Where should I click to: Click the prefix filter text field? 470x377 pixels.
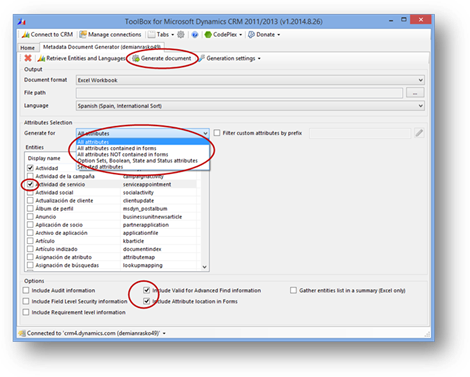click(360, 133)
